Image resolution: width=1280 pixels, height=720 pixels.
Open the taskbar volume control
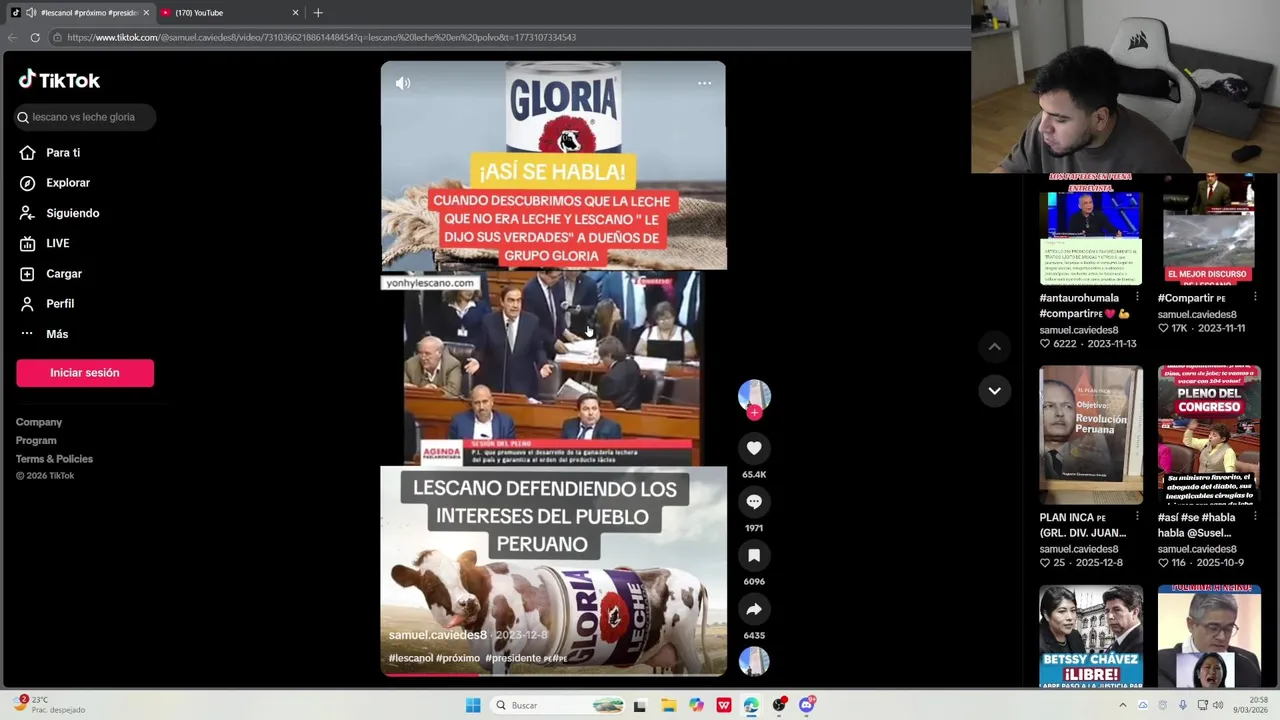tap(1218, 705)
